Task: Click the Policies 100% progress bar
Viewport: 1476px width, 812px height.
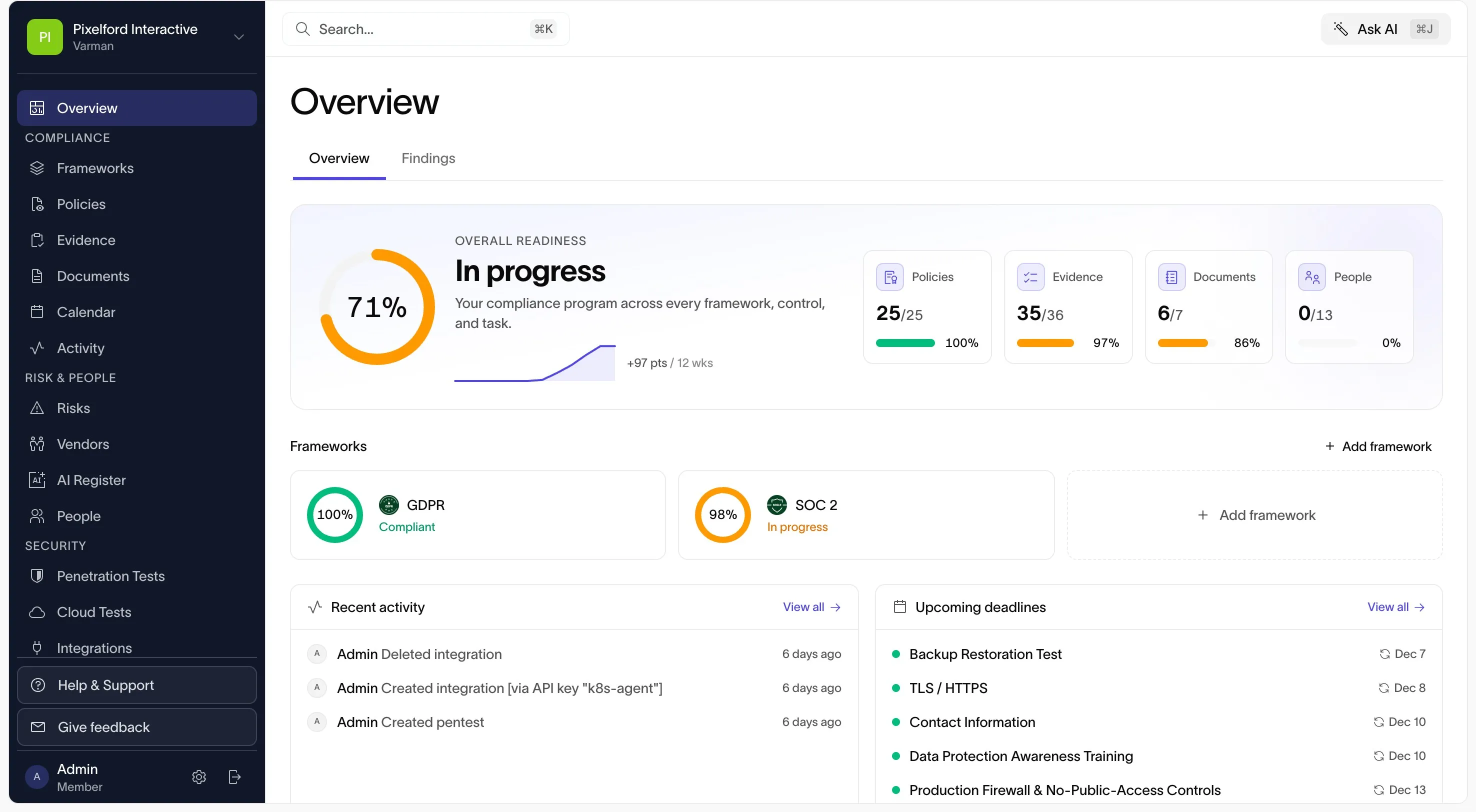Action: tap(904, 342)
